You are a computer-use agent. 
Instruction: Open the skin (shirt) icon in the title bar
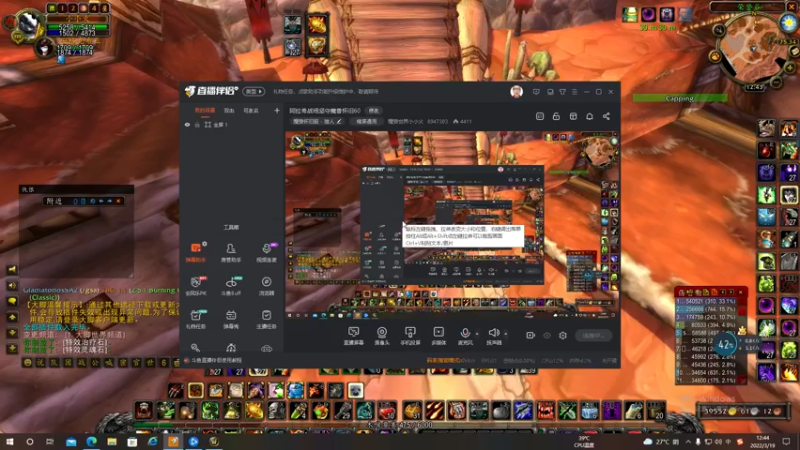click(562, 92)
